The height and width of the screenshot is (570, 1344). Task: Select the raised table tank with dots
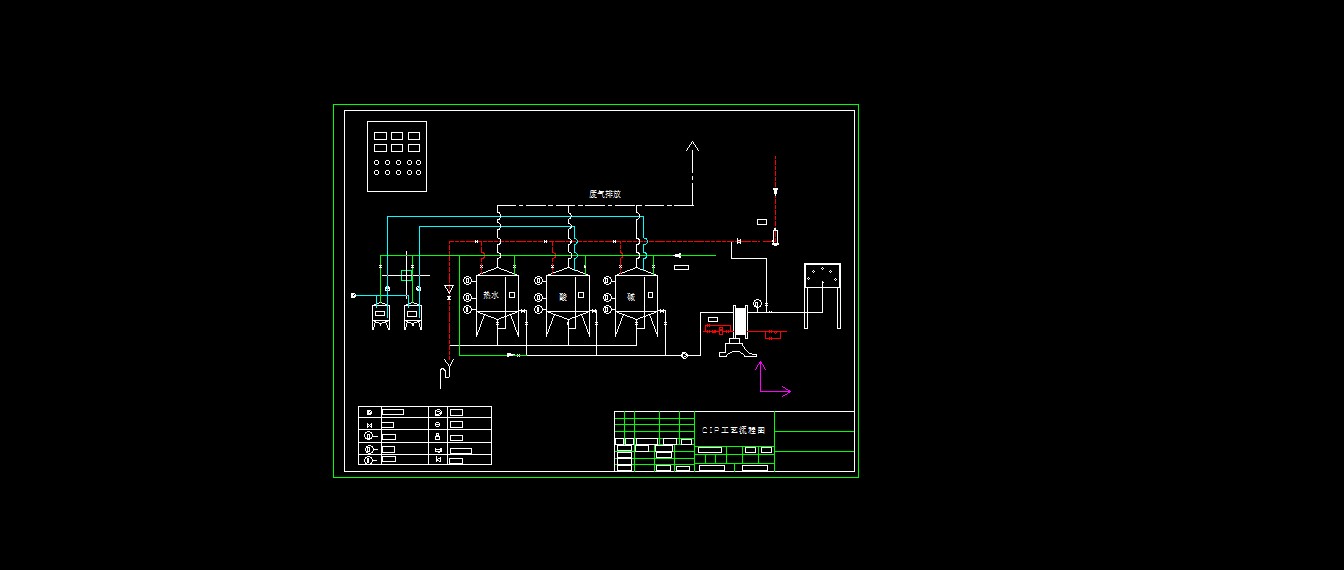[x=822, y=295]
